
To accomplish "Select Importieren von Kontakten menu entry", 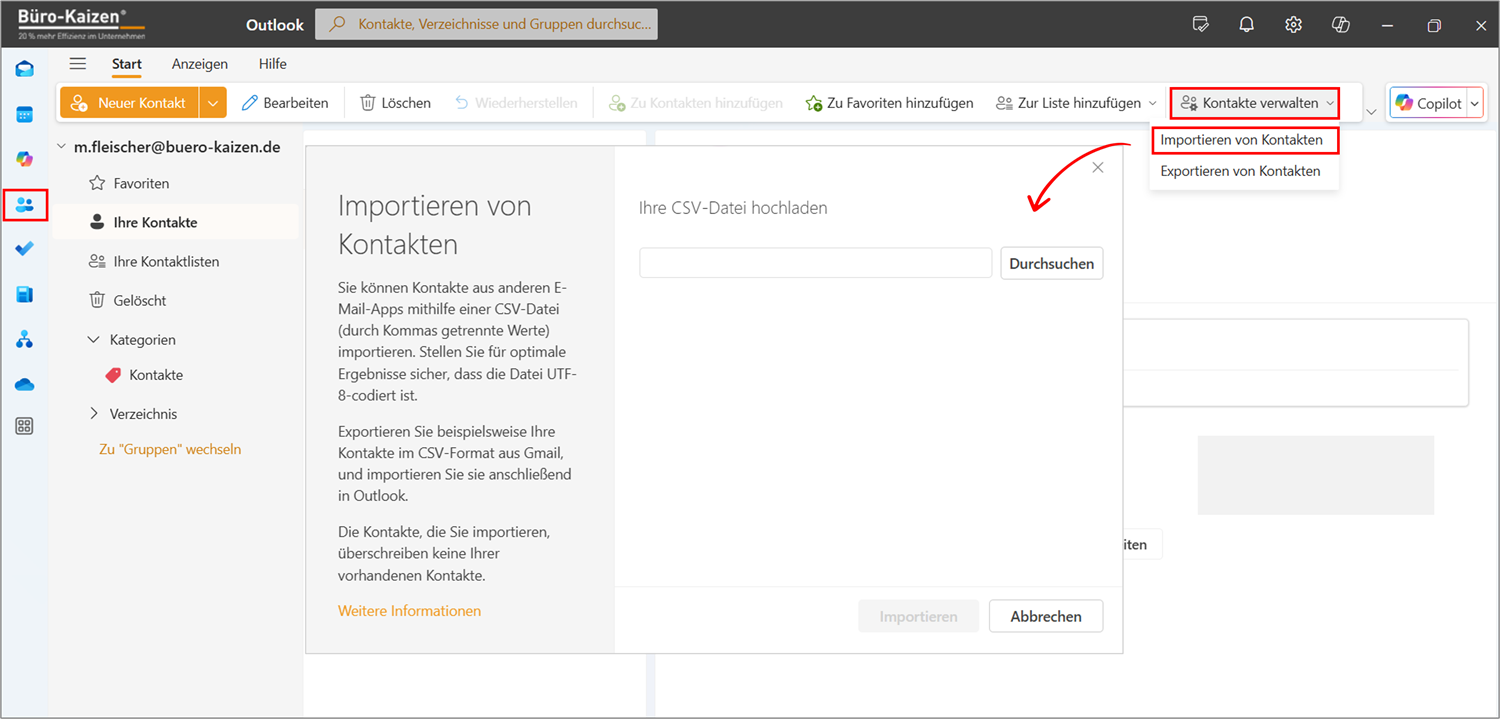I will pos(1243,140).
